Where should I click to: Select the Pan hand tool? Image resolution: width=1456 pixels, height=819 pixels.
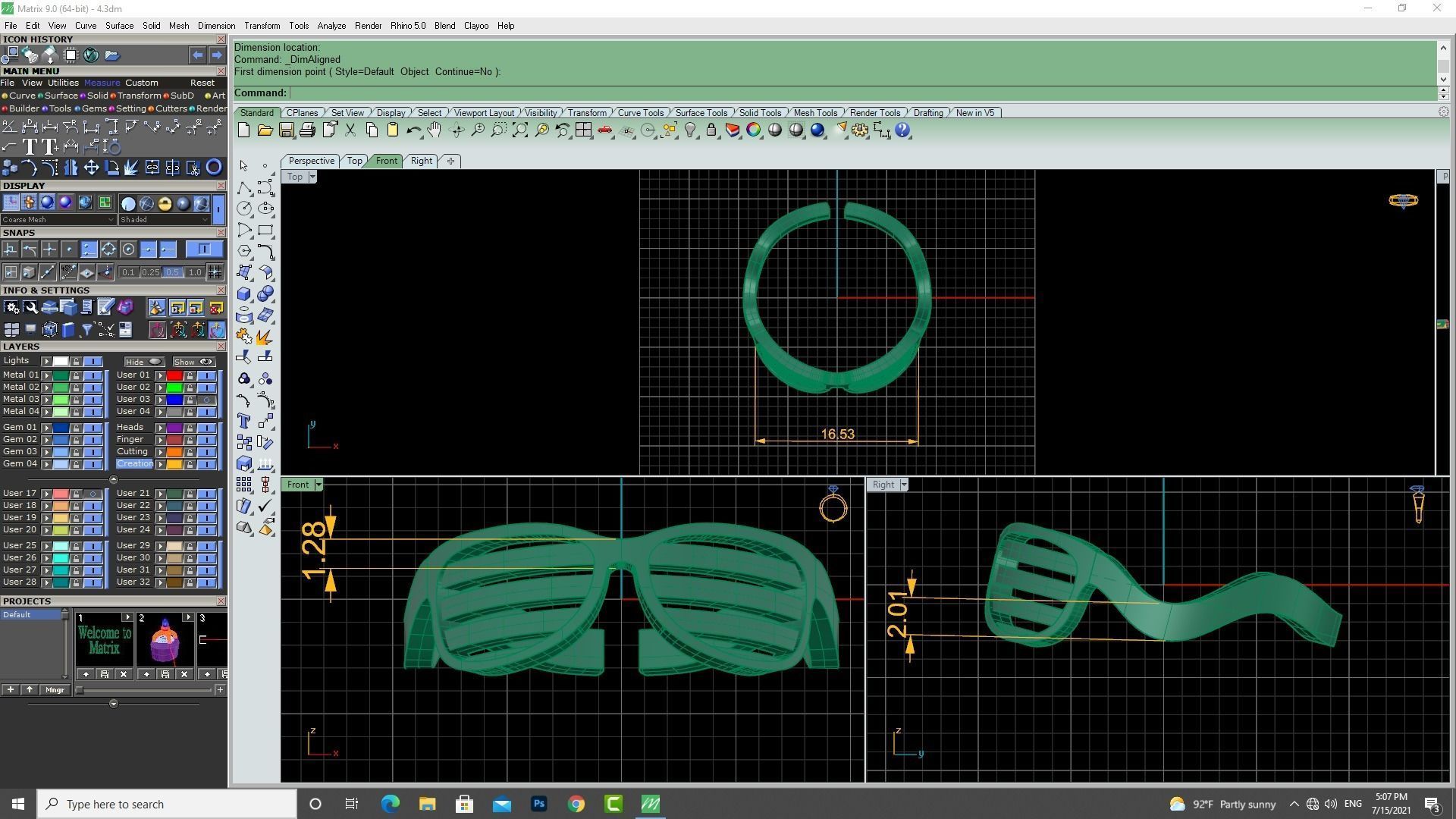click(435, 130)
